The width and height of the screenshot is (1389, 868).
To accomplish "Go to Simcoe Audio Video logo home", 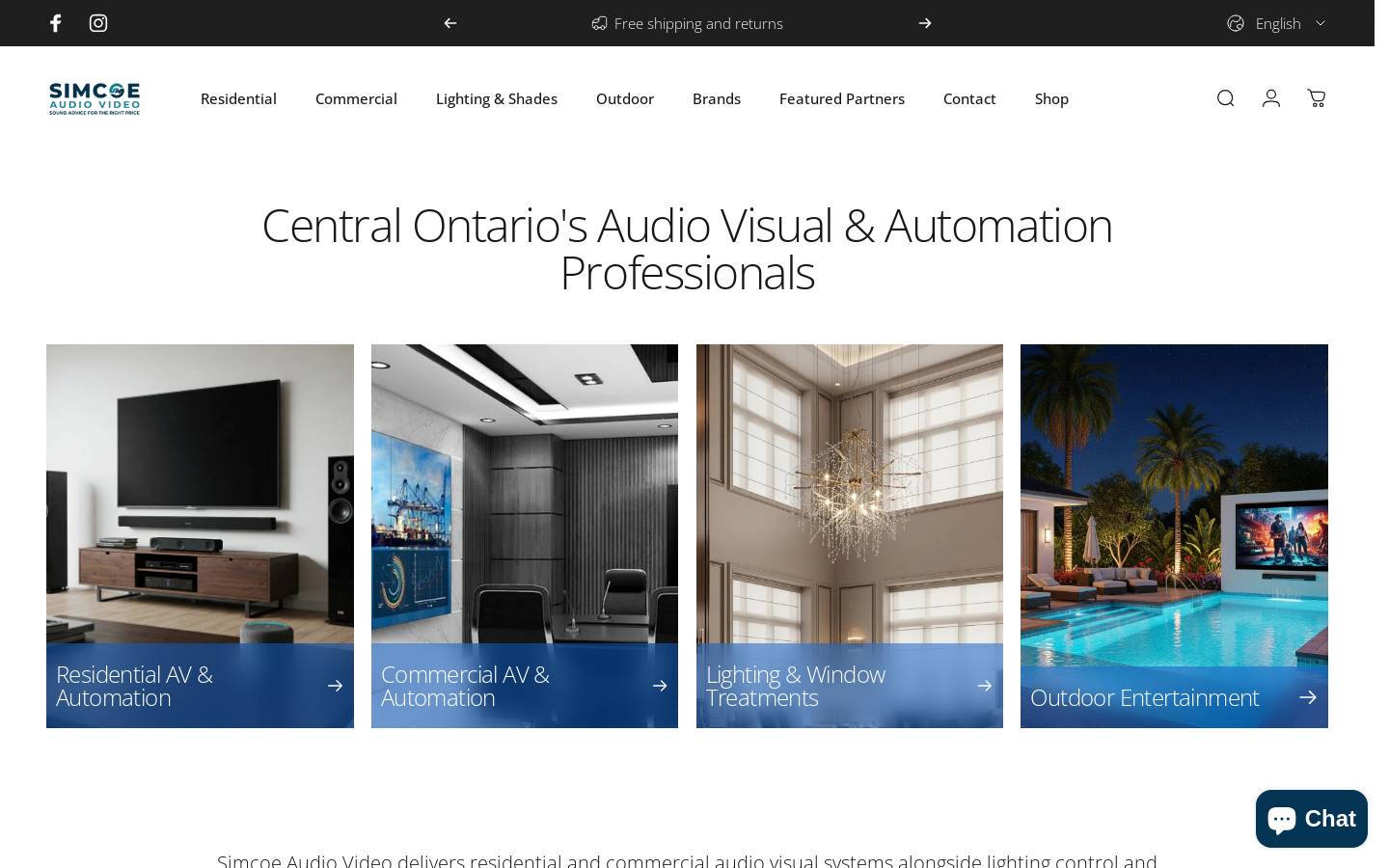I will 95,98.
